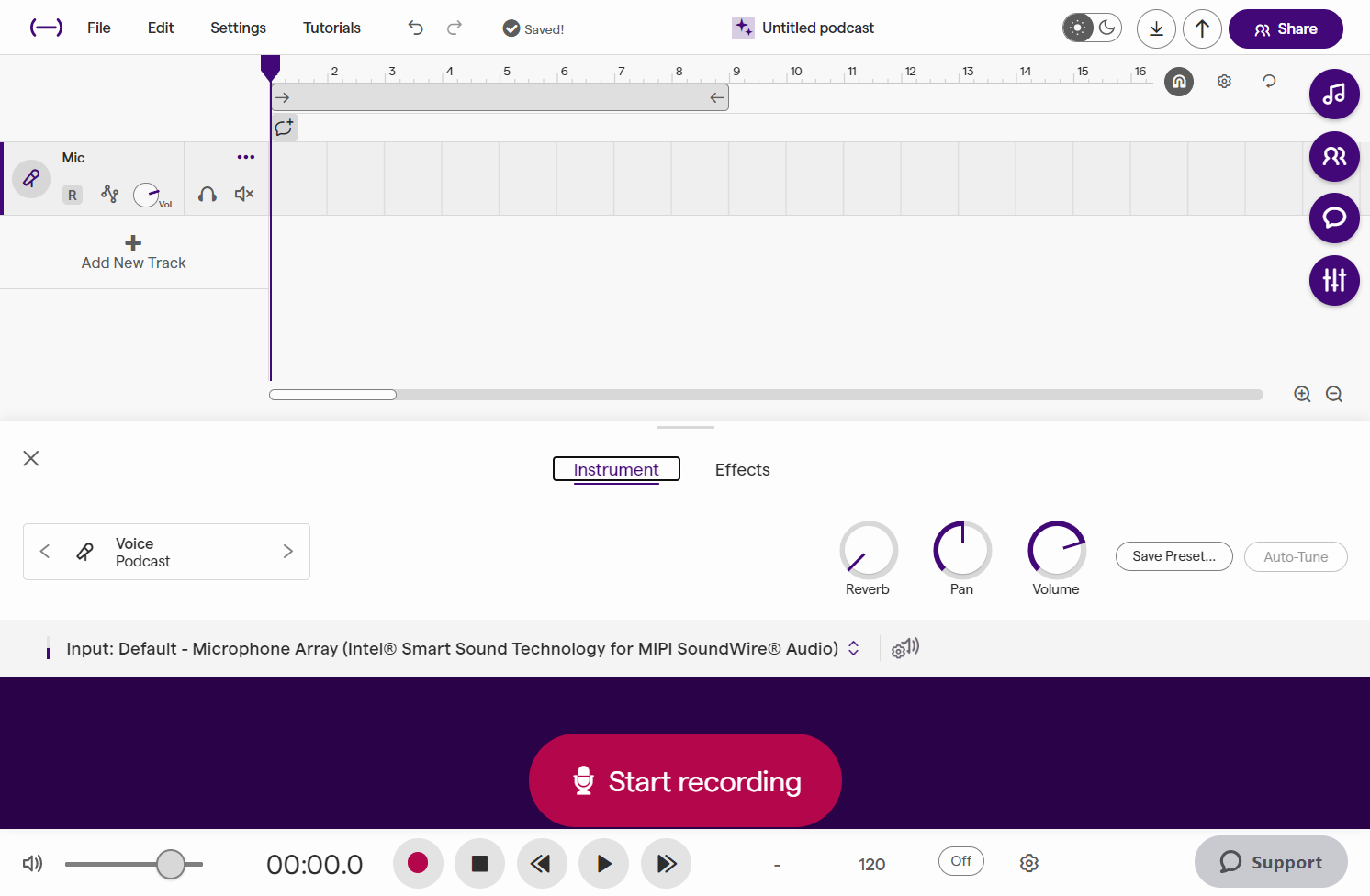This screenshot has width=1370, height=896.
Task: Click the horizontal timeline scrollbar thumb
Action: click(x=332, y=395)
